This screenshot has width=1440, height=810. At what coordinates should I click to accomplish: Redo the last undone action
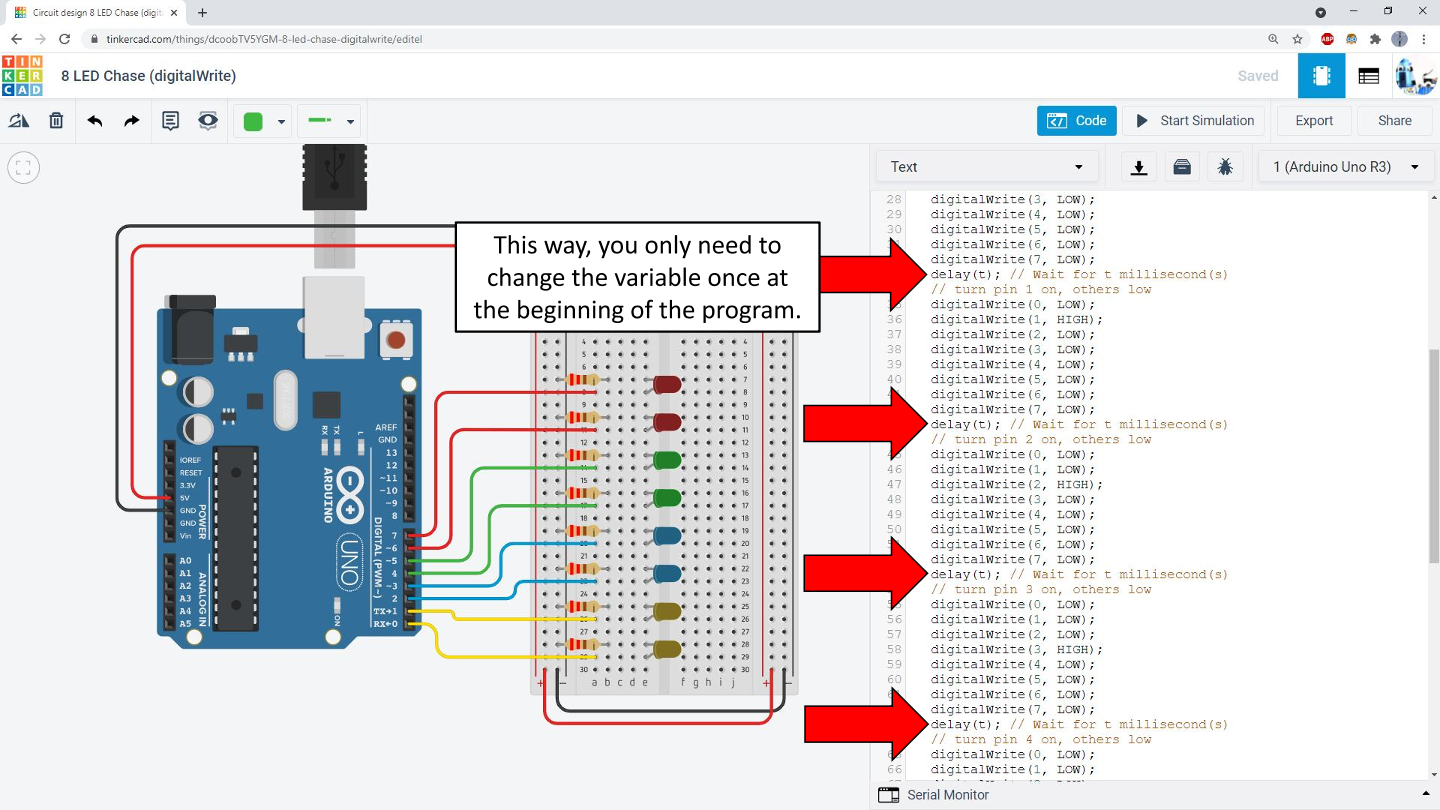click(x=132, y=121)
